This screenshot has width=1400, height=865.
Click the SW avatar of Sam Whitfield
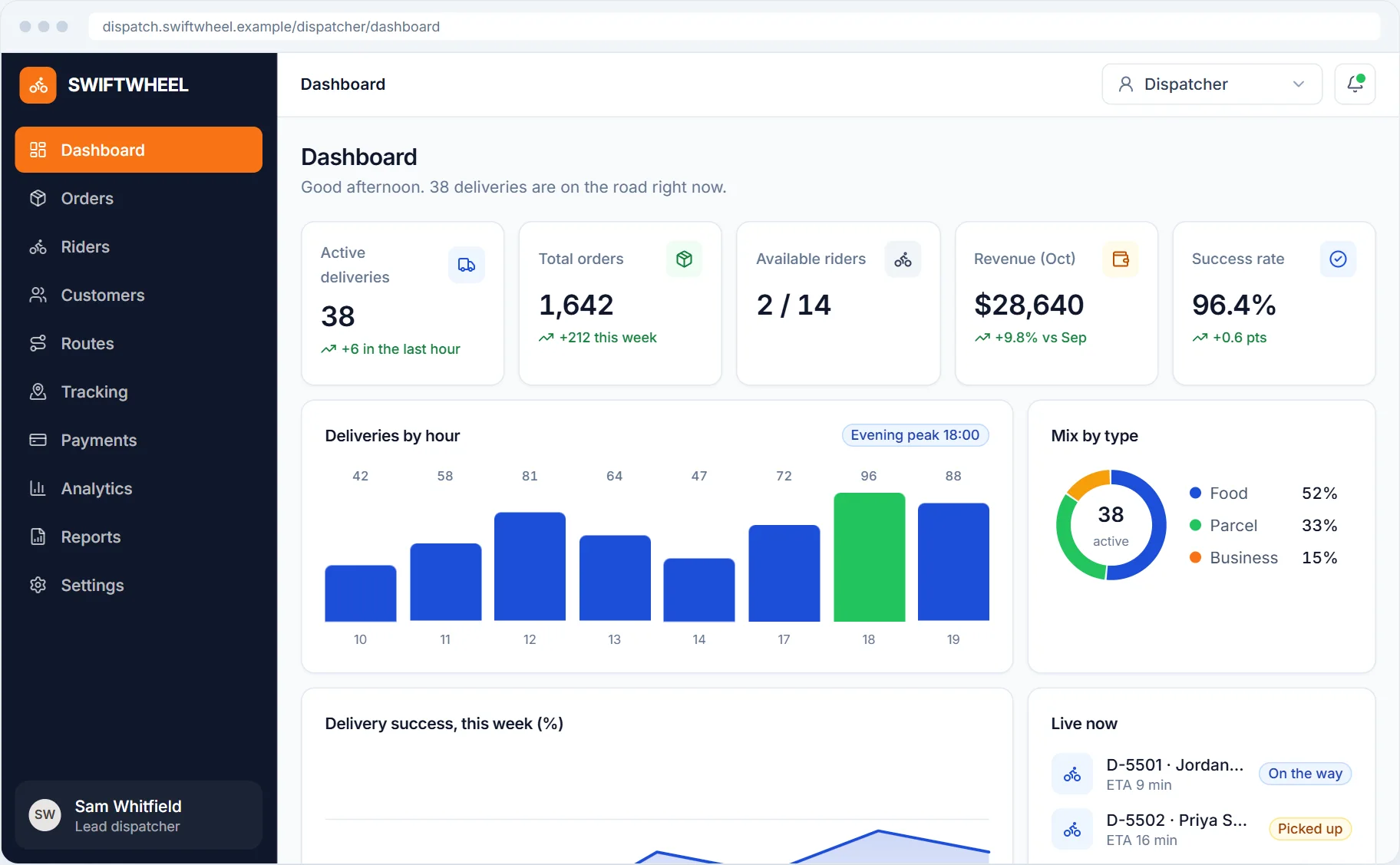(45, 815)
